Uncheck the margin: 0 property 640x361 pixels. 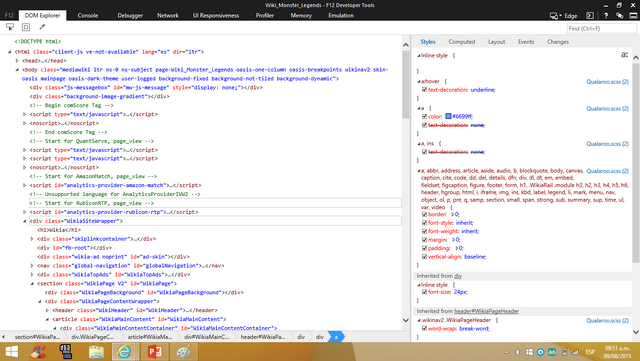point(424,240)
